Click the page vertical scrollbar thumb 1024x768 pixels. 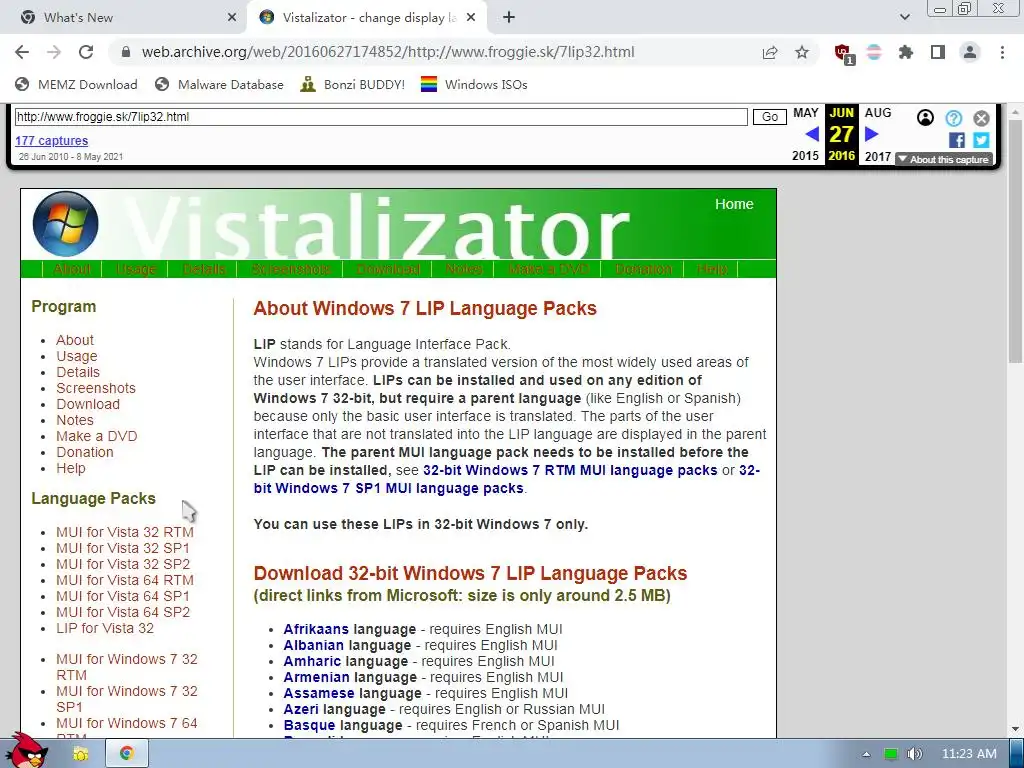pyautogui.click(x=1016, y=242)
